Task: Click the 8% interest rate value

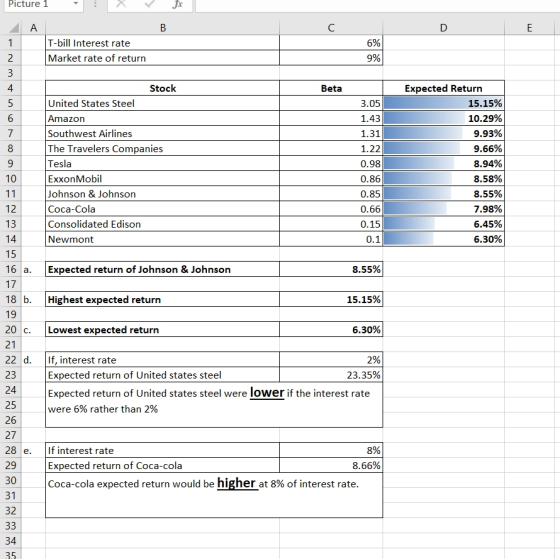Action: [x=331, y=450]
